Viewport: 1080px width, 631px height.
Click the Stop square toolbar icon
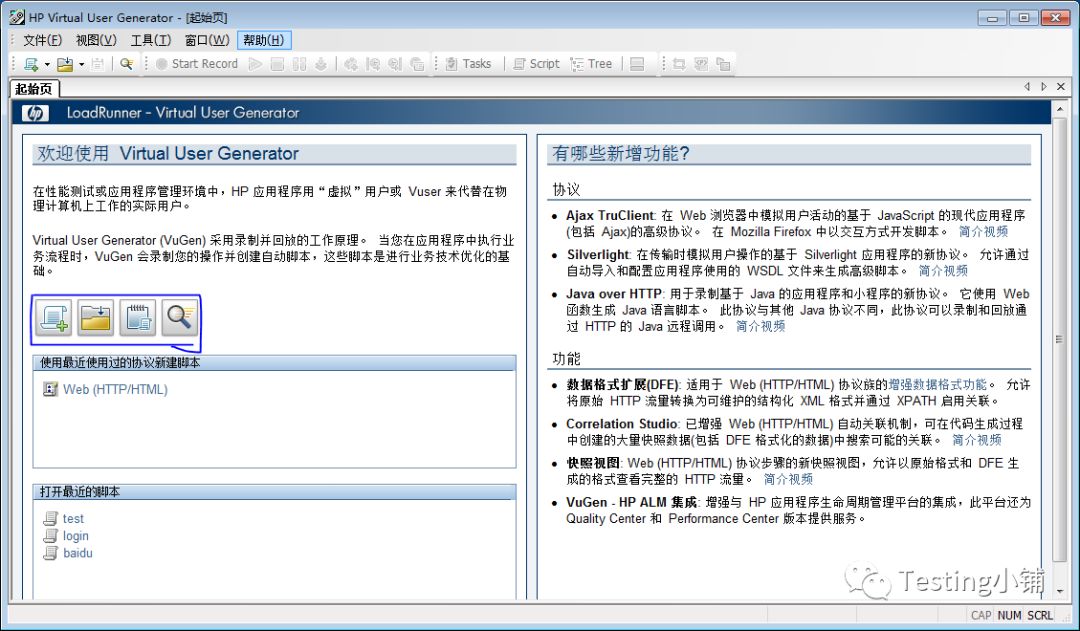(x=277, y=64)
